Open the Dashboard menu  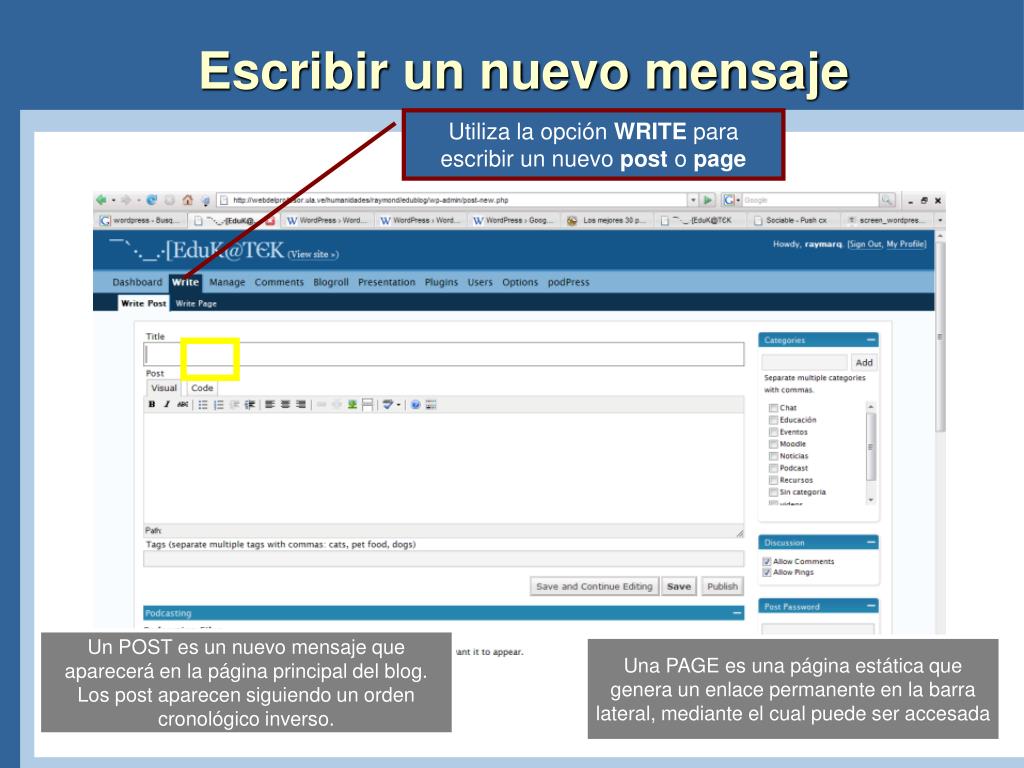137,282
